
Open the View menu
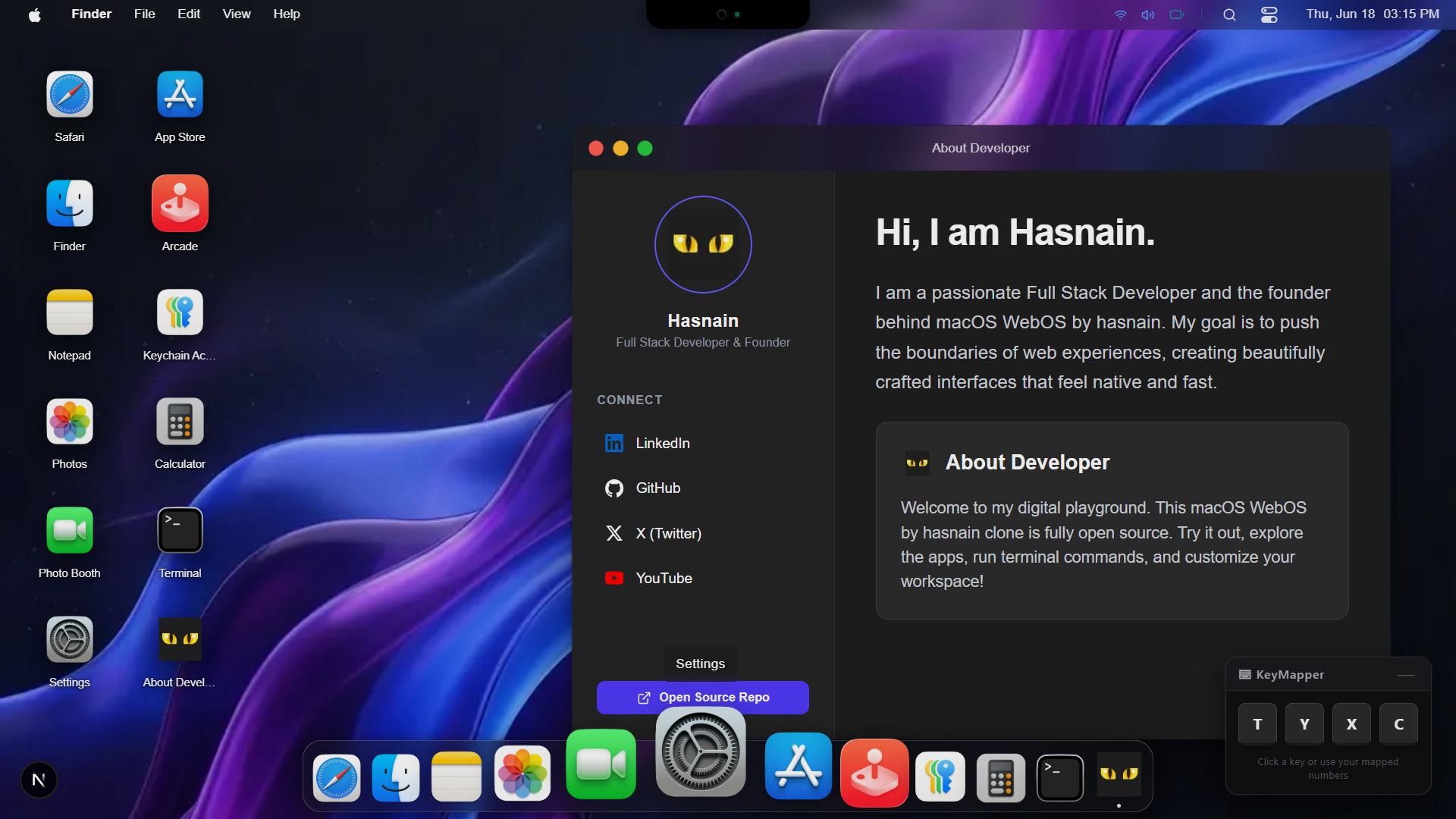click(237, 14)
